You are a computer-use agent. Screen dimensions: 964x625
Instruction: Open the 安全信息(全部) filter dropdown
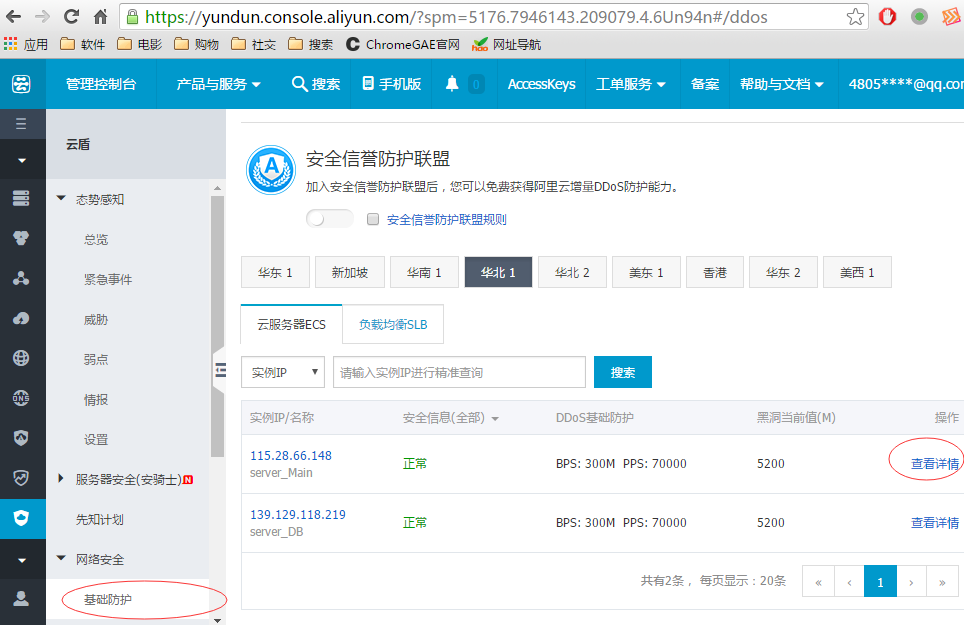click(x=451, y=418)
